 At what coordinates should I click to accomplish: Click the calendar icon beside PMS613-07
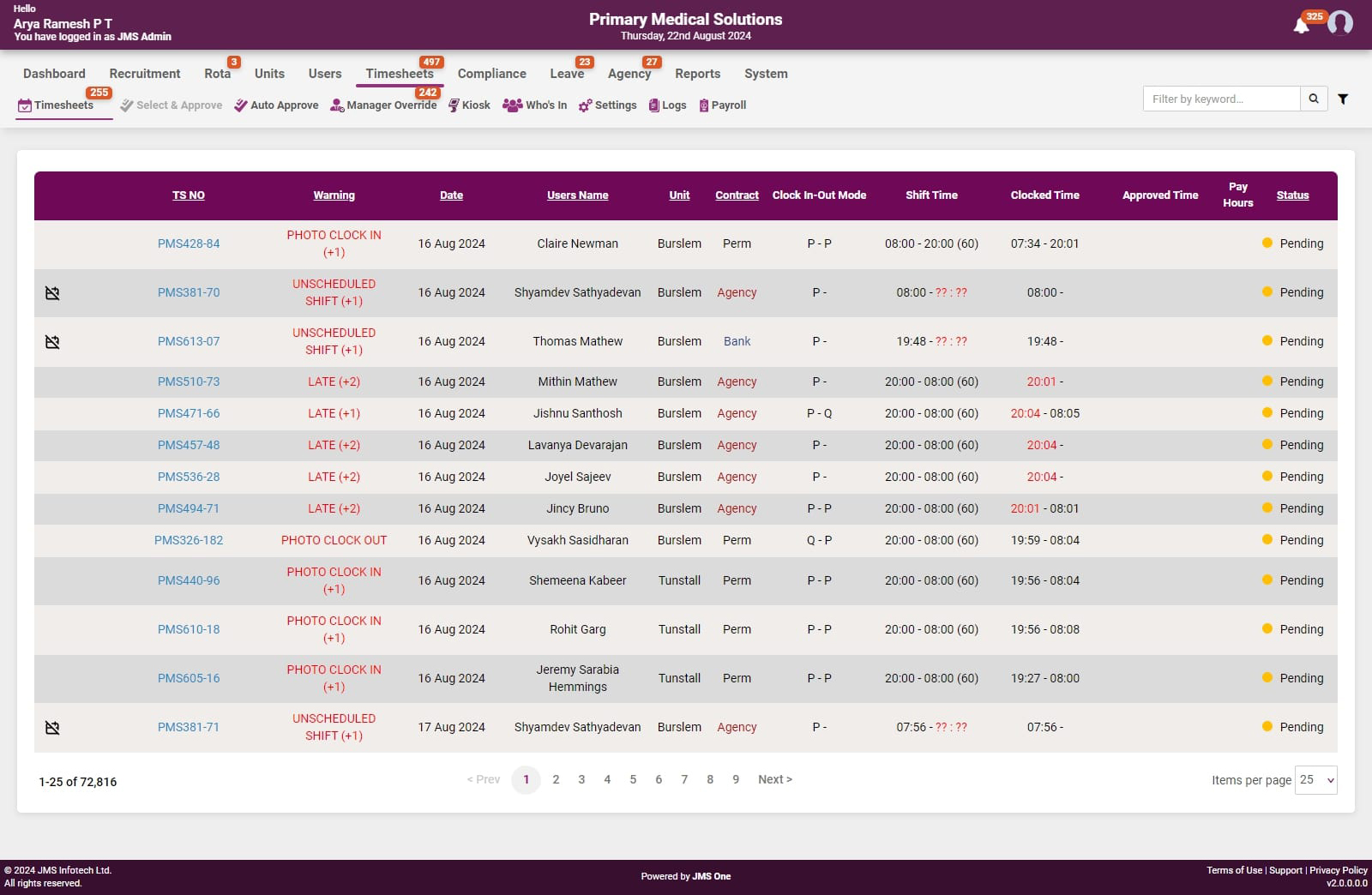[52, 342]
